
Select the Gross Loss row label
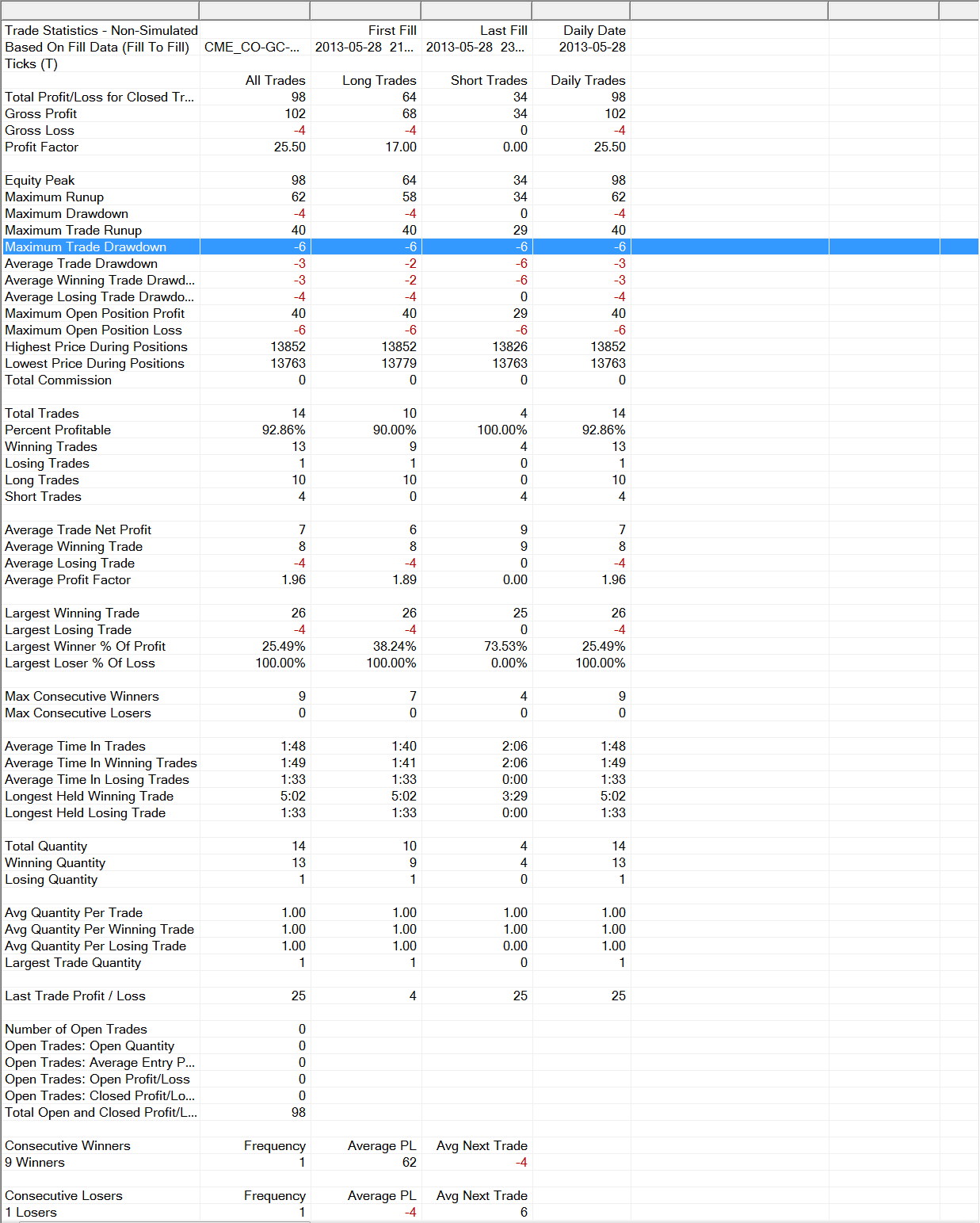[x=40, y=130]
